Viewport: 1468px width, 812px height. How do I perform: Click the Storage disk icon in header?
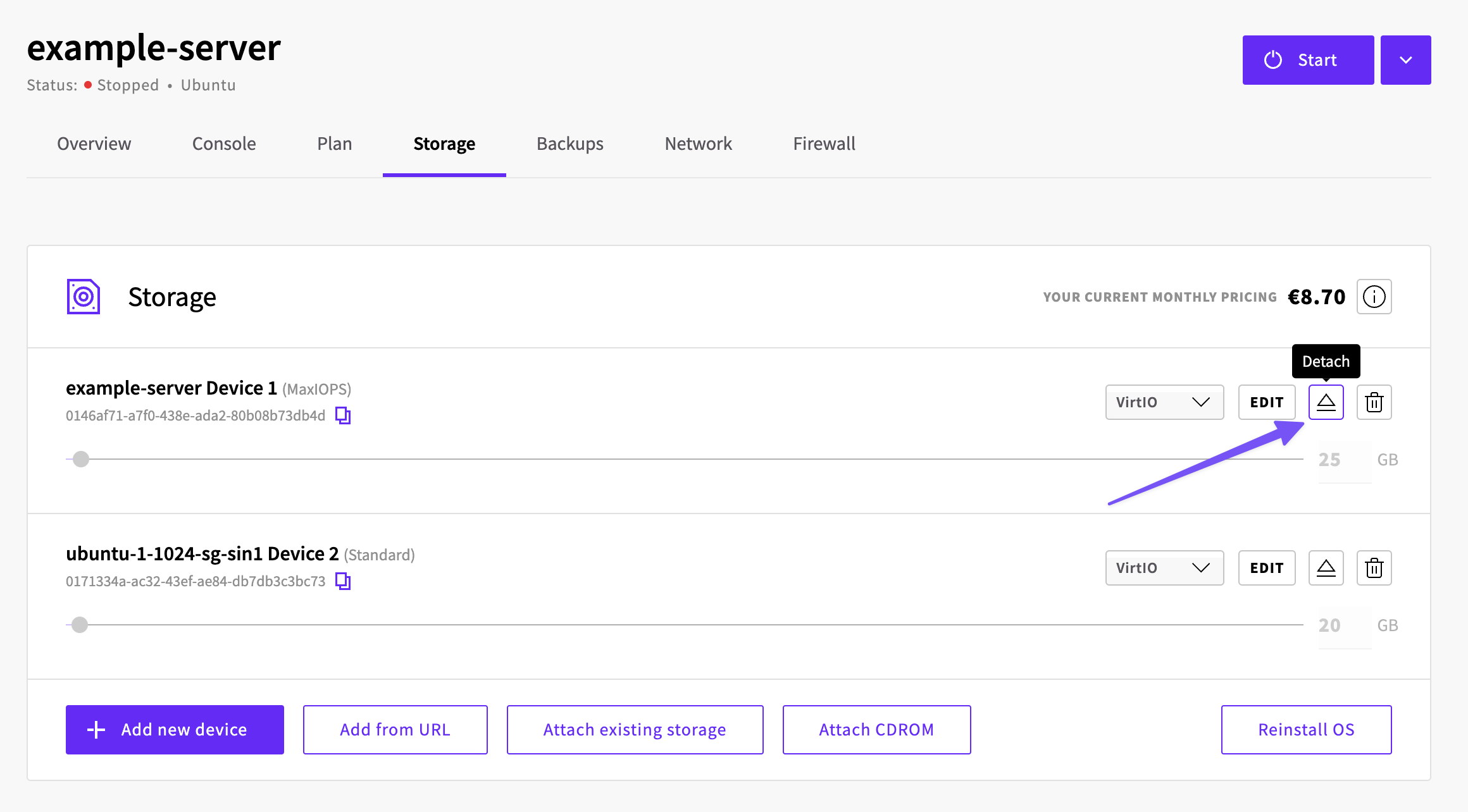click(x=84, y=297)
